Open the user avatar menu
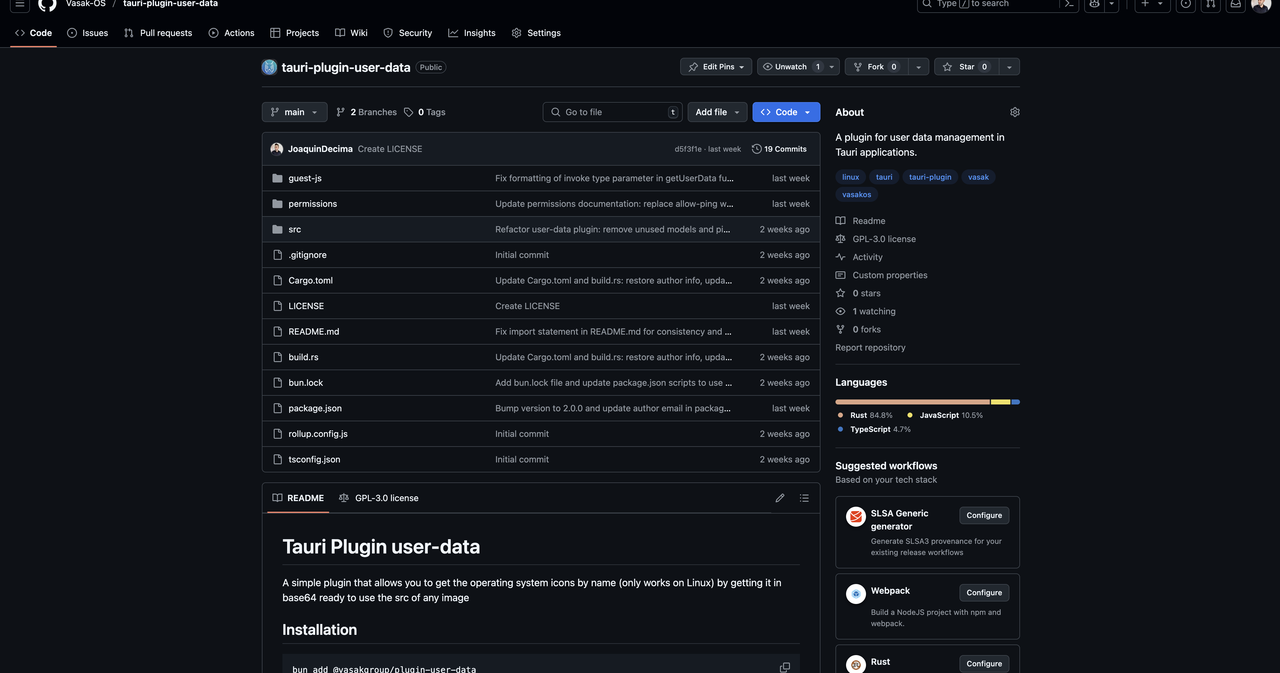This screenshot has height=673, width=1280. point(1261,4)
